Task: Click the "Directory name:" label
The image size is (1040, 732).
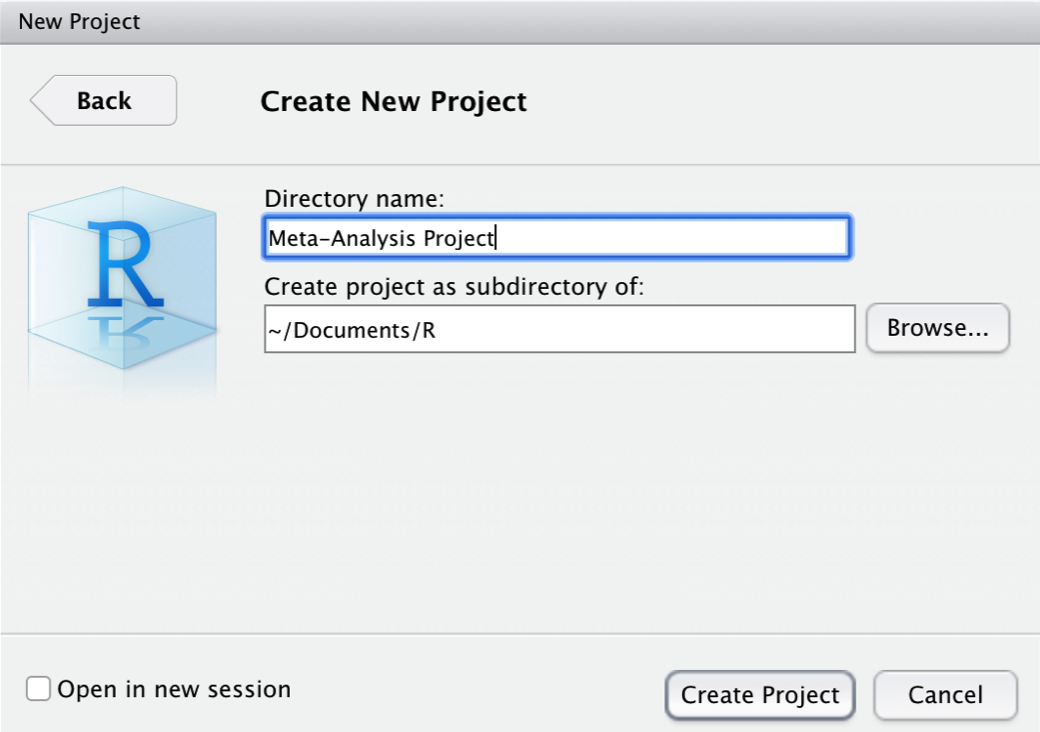Action: pos(354,199)
